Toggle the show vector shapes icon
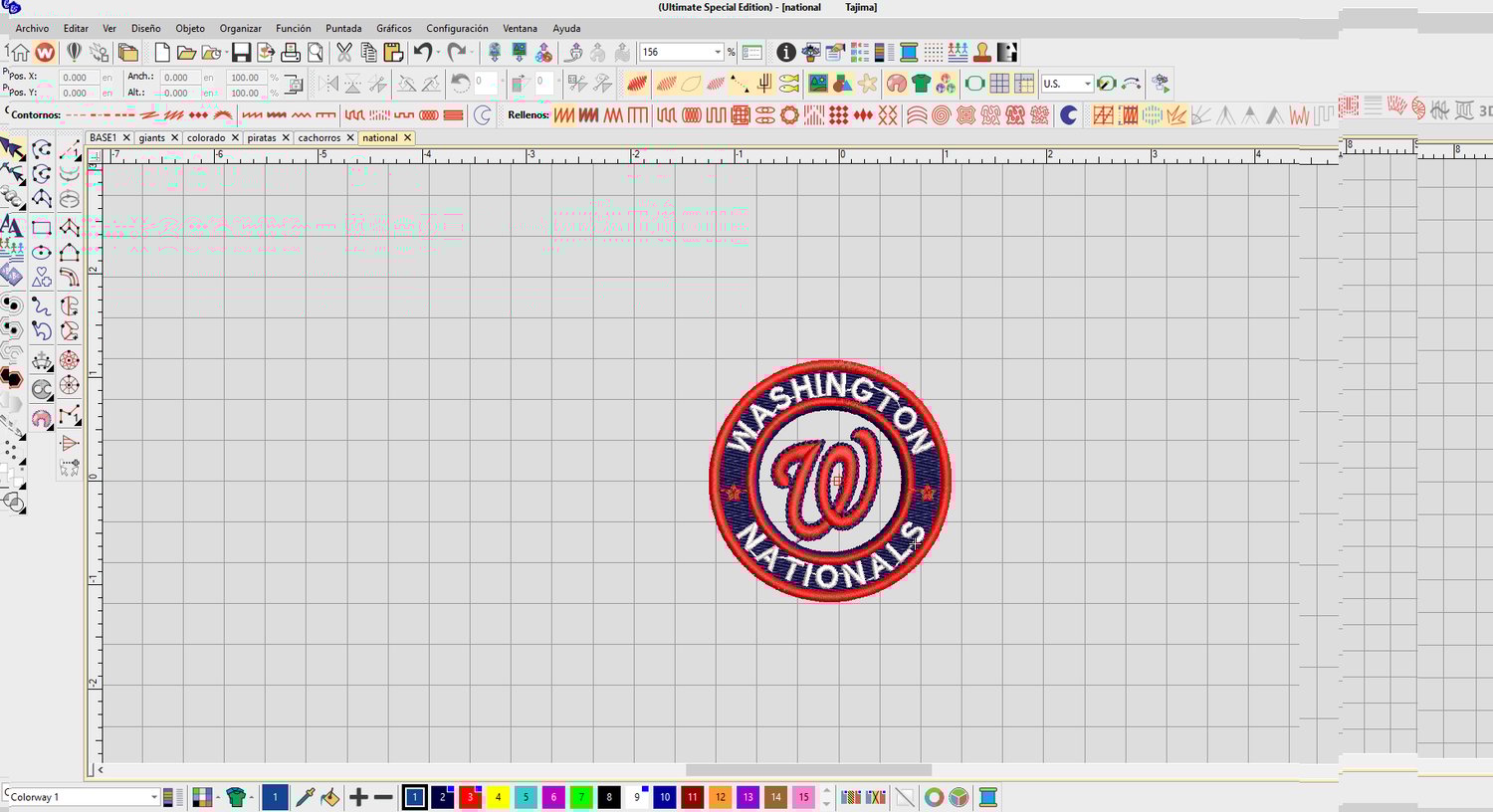 tap(842, 84)
